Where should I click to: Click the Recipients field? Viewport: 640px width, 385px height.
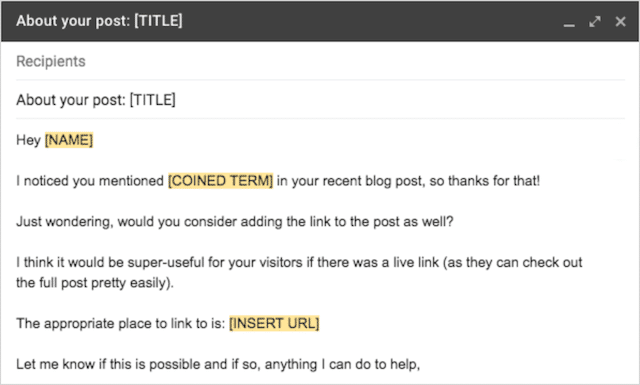pos(320,61)
